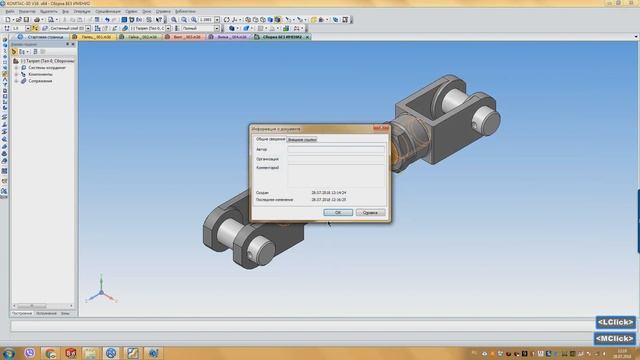
Task: Switch to Исполнения tab under tree
Action: tap(46, 313)
